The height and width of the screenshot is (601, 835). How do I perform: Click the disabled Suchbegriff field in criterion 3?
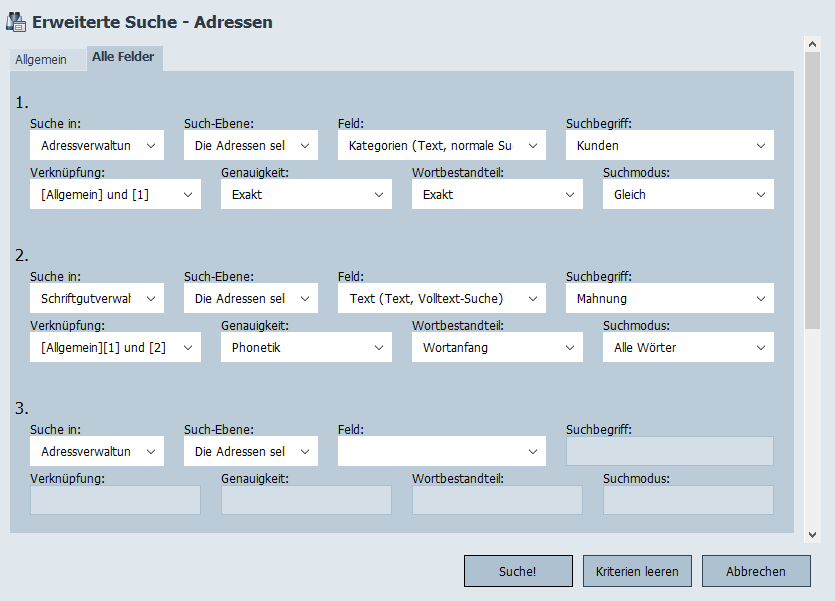[670, 451]
